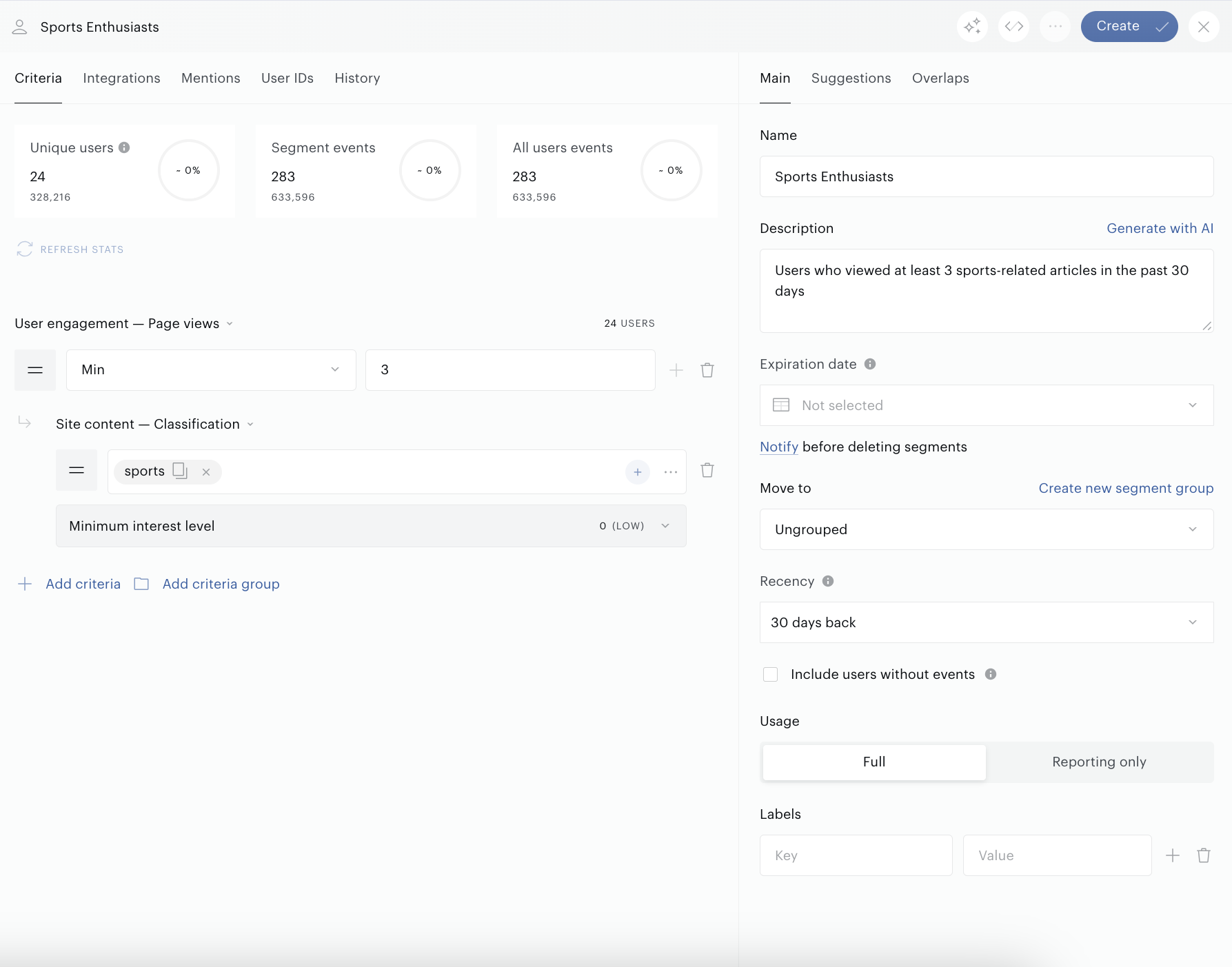Click the Add criteria group folder icon
Image resolution: width=1232 pixels, height=967 pixels.
coord(141,584)
